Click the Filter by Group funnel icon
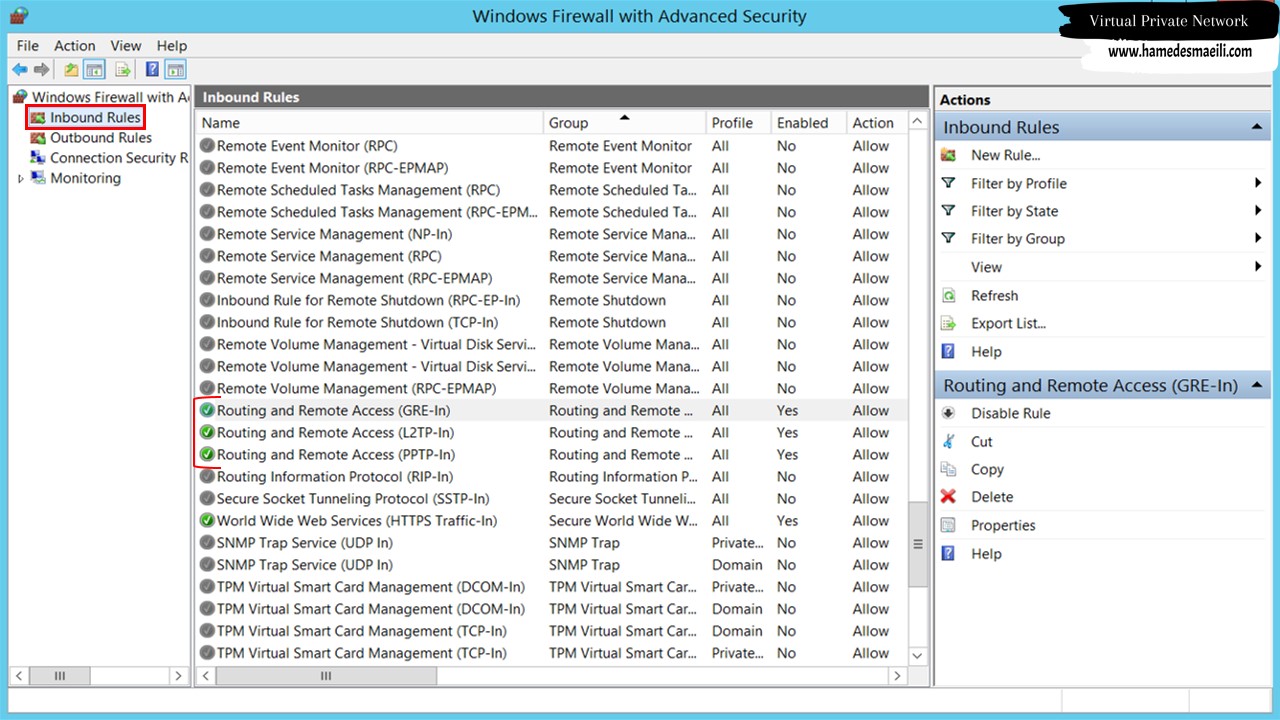The width and height of the screenshot is (1280, 720). (x=949, y=238)
